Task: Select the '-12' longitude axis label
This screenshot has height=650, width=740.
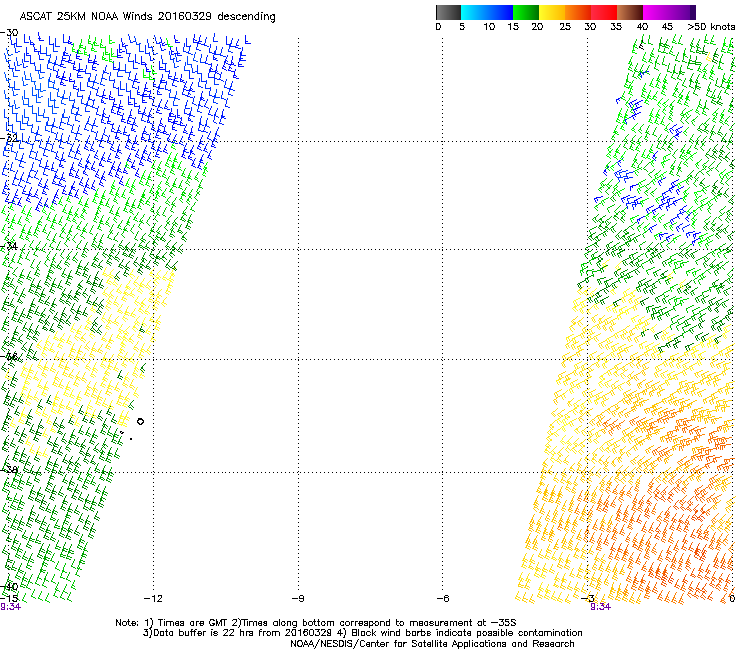Action: [x=153, y=599]
